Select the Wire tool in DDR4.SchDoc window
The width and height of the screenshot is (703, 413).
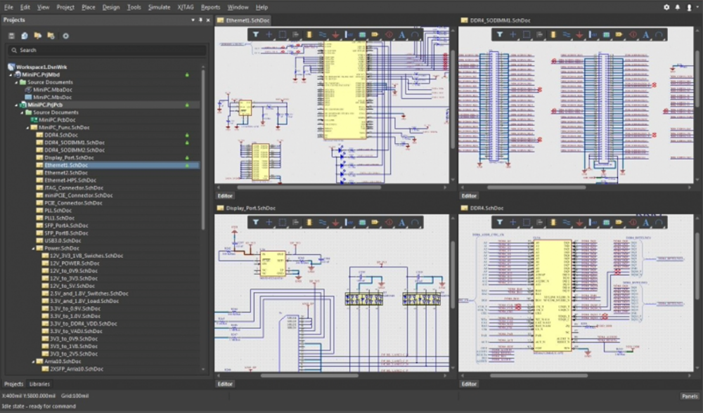566,222
